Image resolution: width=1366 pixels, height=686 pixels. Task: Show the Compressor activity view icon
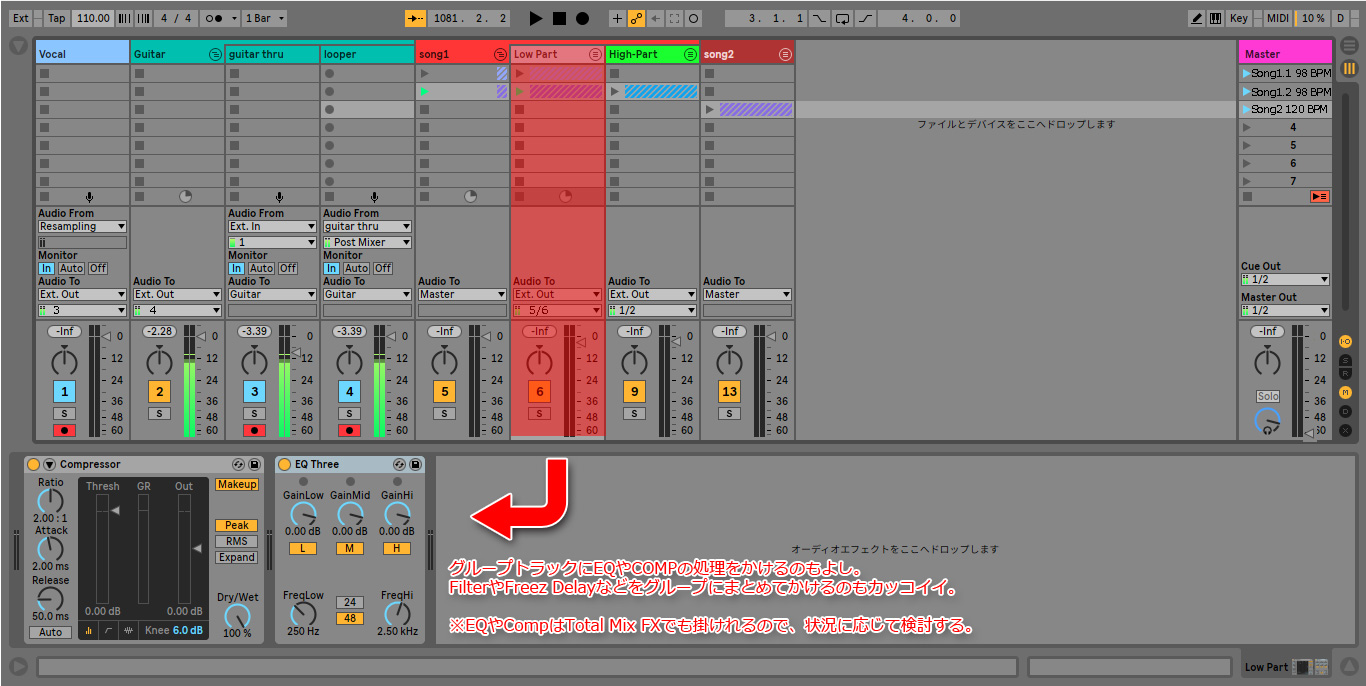pos(129,630)
